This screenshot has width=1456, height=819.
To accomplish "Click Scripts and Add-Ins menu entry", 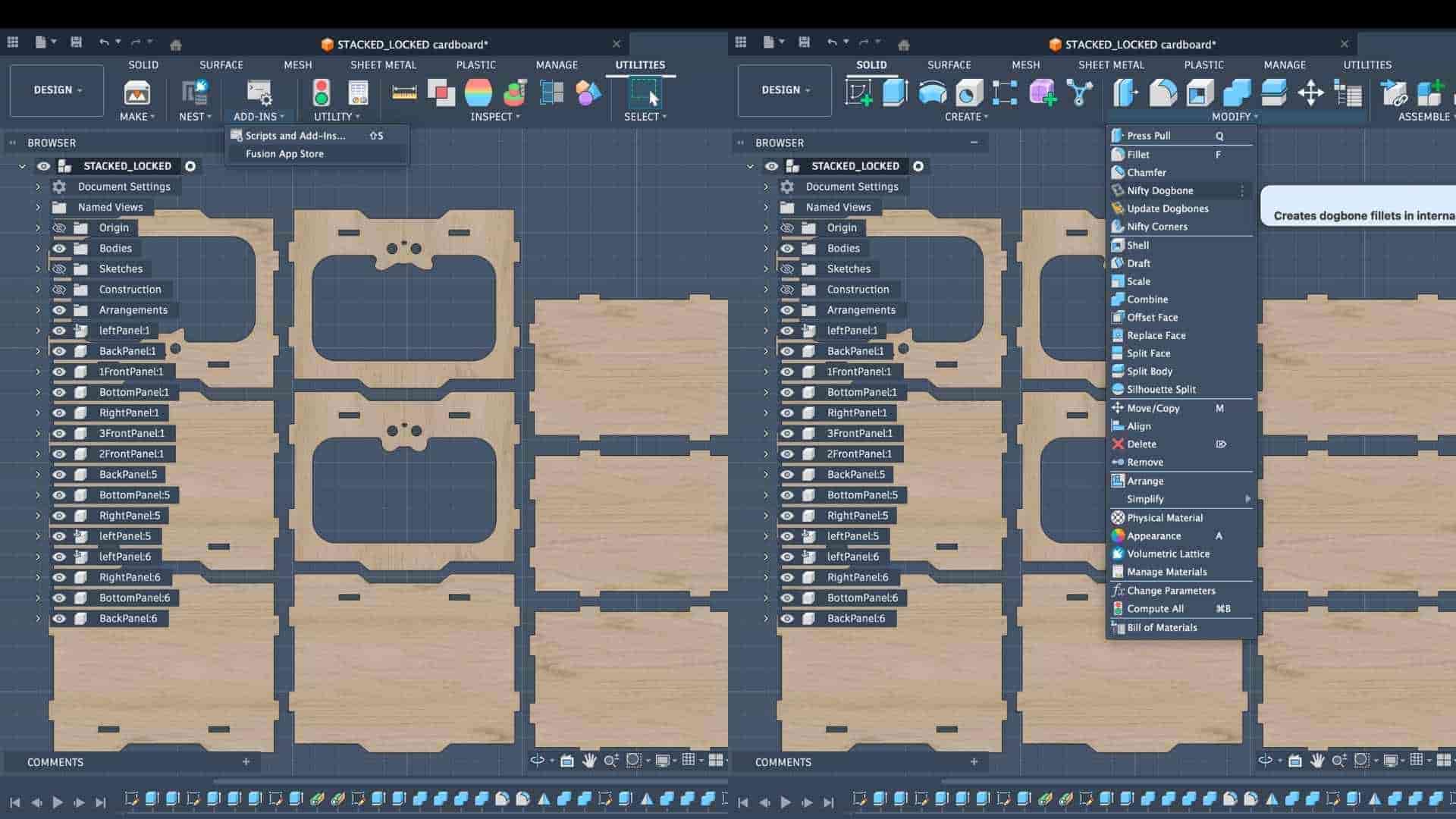I will pyautogui.click(x=295, y=136).
